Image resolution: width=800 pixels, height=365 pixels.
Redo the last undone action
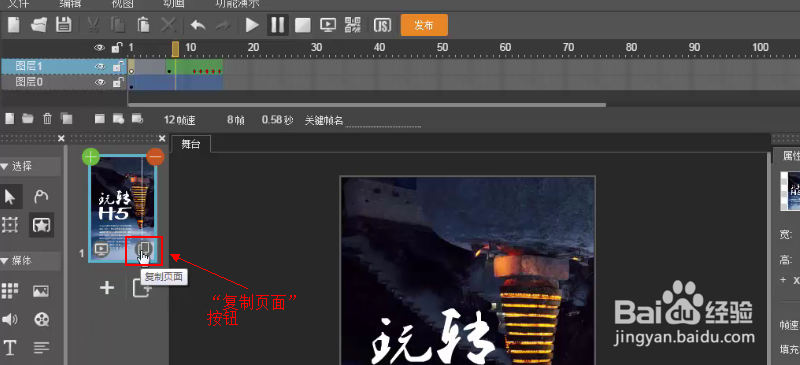click(x=223, y=25)
